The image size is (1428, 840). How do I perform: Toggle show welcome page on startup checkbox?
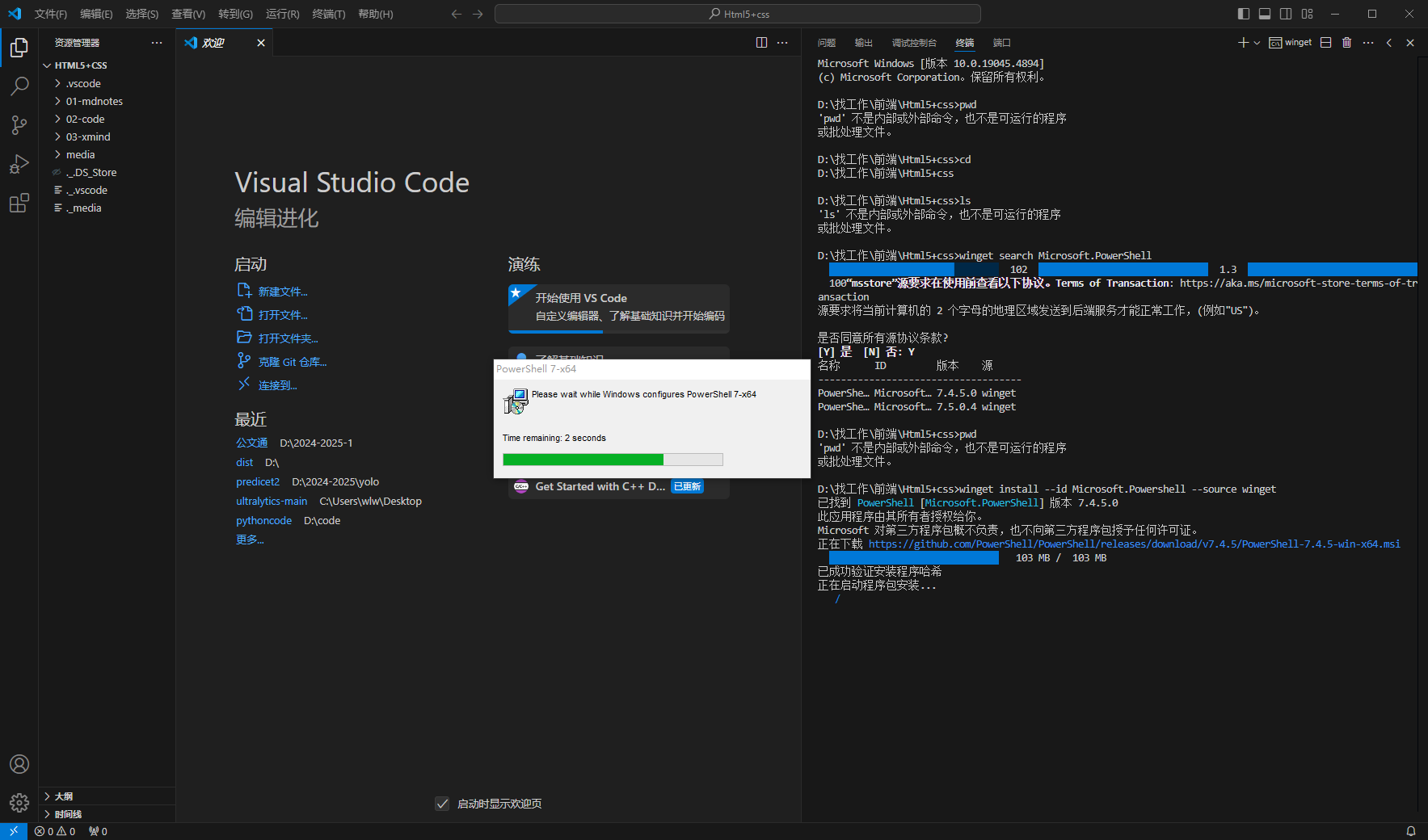pyautogui.click(x=442, y=804)
